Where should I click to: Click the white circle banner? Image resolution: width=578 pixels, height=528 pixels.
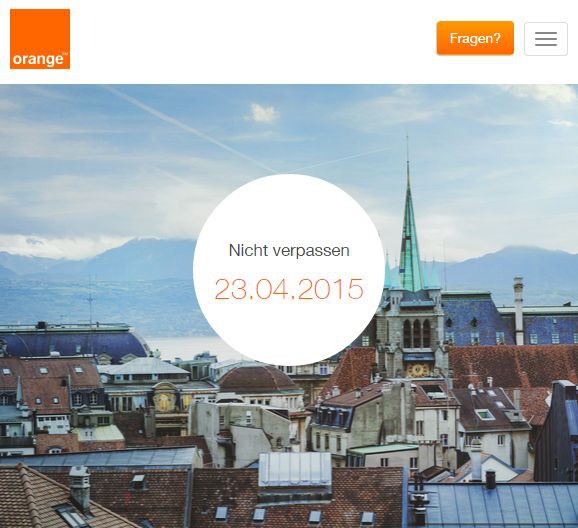pyautogui.click(x=289, y=270)
